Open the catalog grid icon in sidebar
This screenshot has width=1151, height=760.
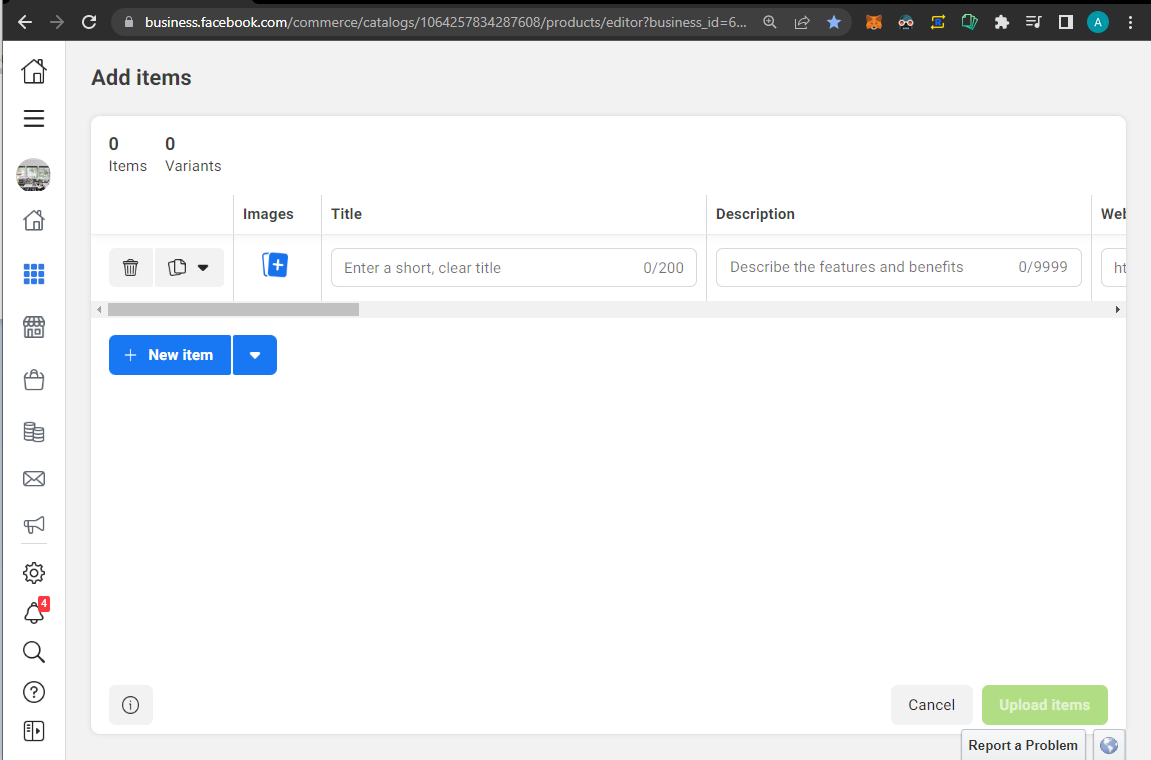pyautogui.click(x=34, y=274)
